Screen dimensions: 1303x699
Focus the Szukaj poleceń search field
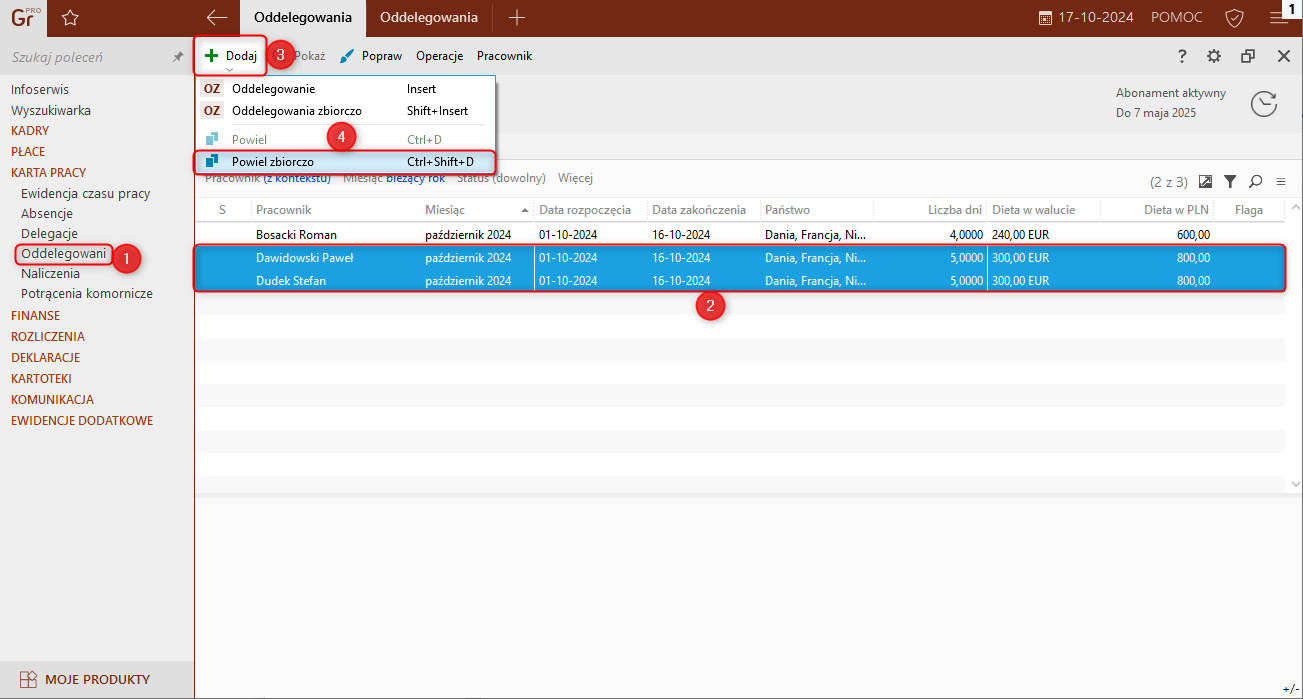tap(88, 57)
